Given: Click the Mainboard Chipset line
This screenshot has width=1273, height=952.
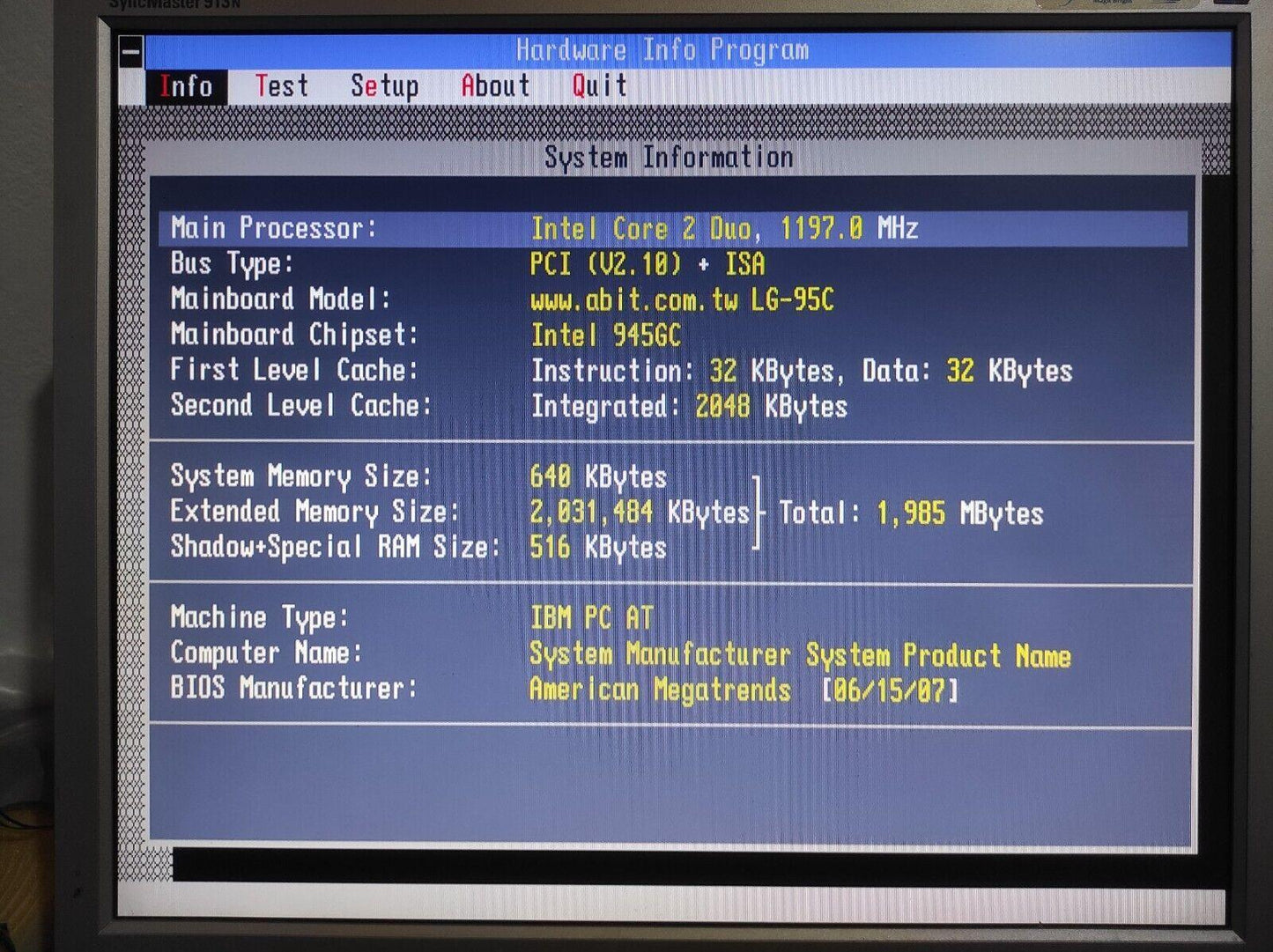Looking at the screenshot, I should 672,336.
